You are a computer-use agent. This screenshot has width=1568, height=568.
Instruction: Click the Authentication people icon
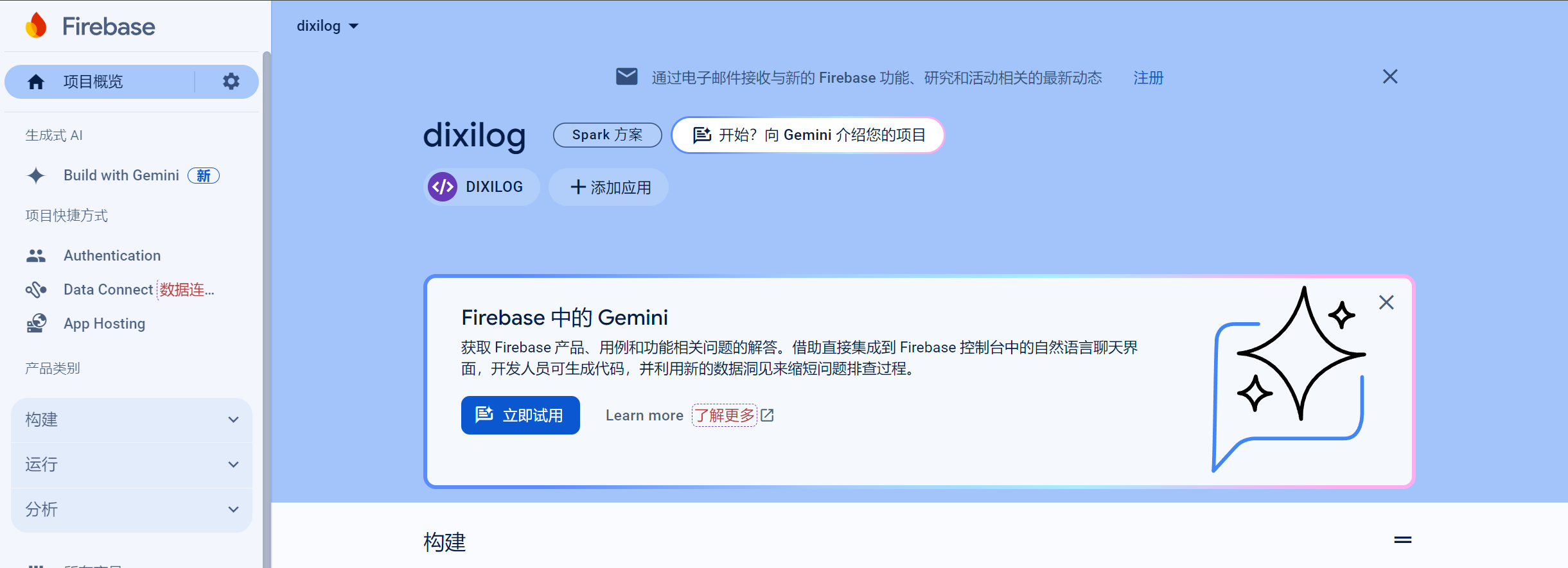(36, 255)
